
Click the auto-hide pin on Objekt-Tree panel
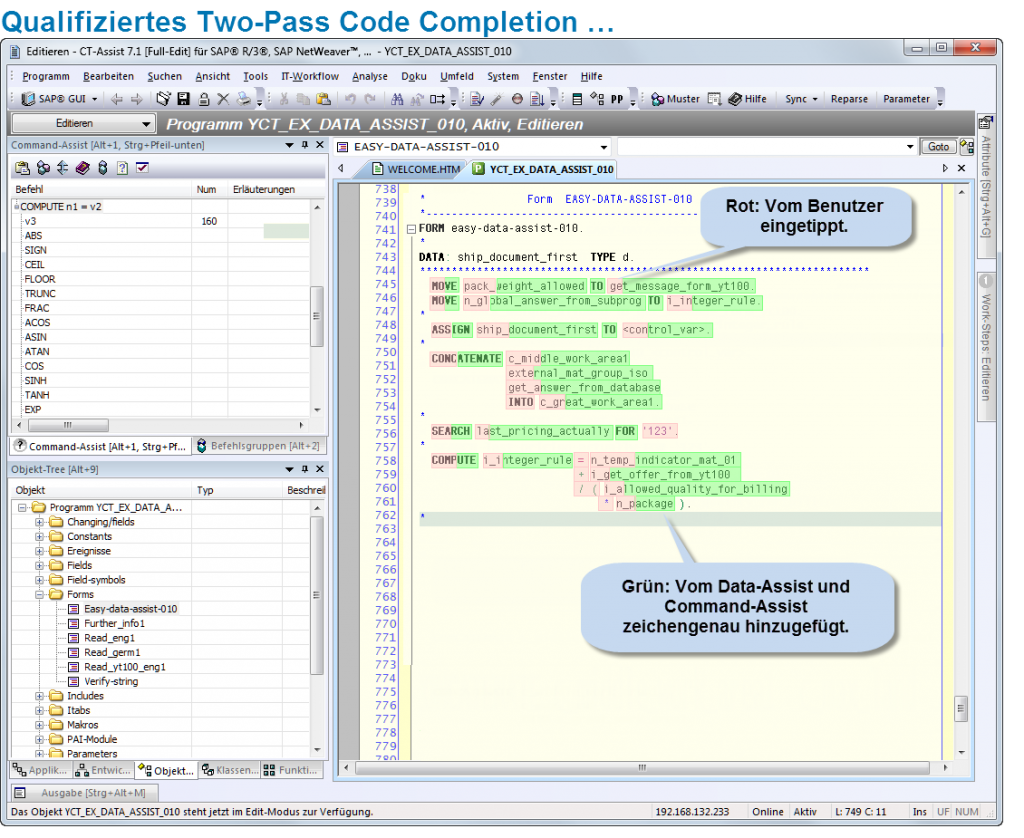[305, 468]
